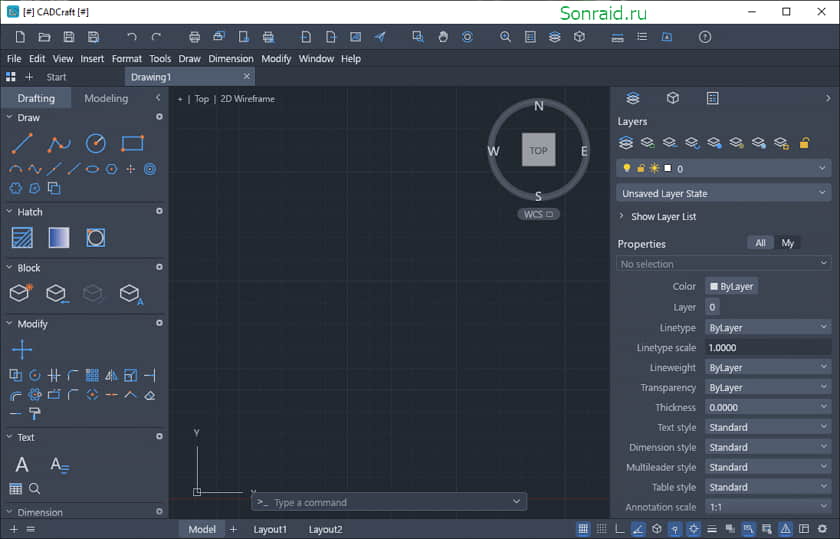Open the Layer Properties Manager icon
Image resolution: width=840 pixels, height=539 pixels.
click(626, 143)
